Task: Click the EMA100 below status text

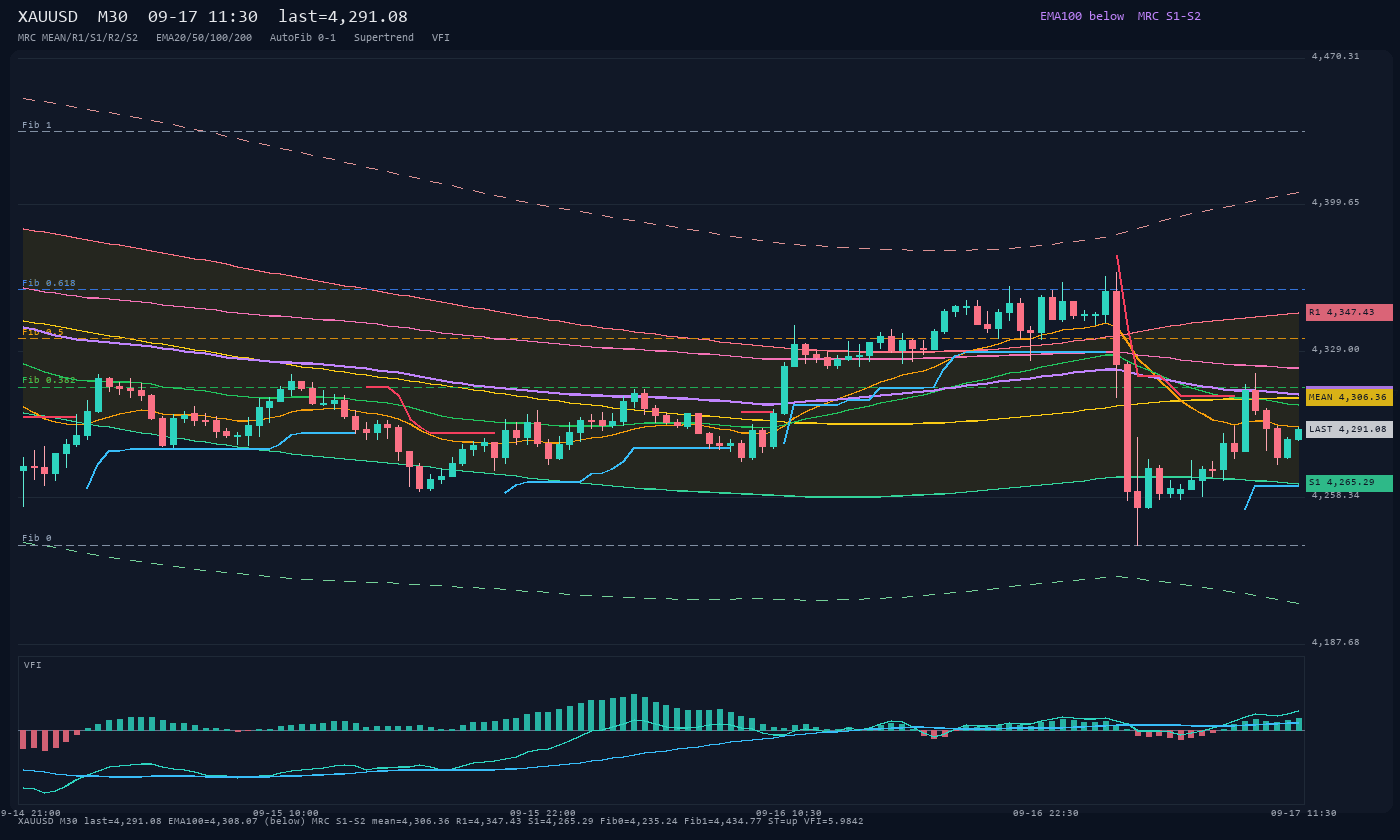Action: (1082, 16)
